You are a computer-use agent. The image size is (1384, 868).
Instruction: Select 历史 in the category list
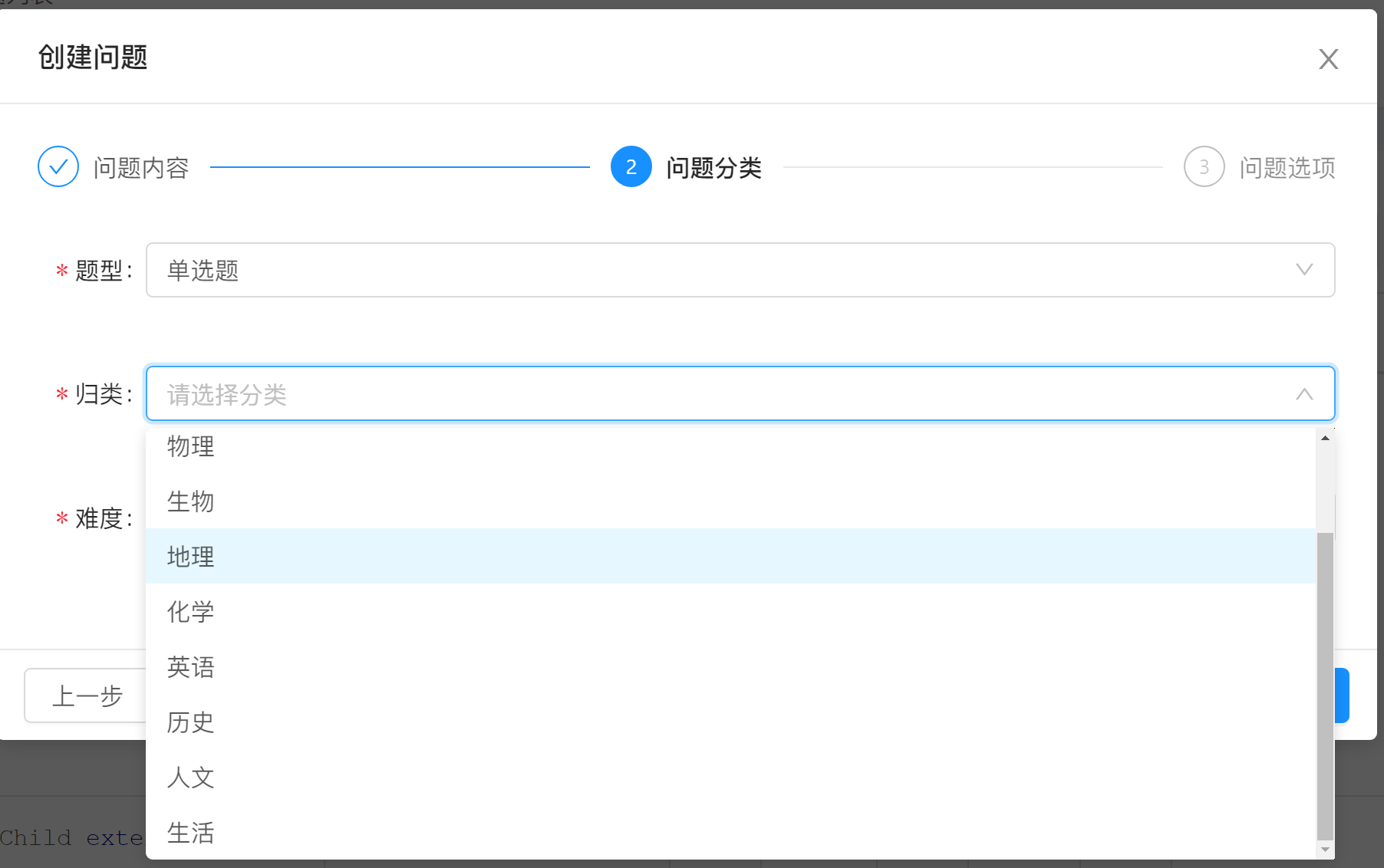click(191, 722)
